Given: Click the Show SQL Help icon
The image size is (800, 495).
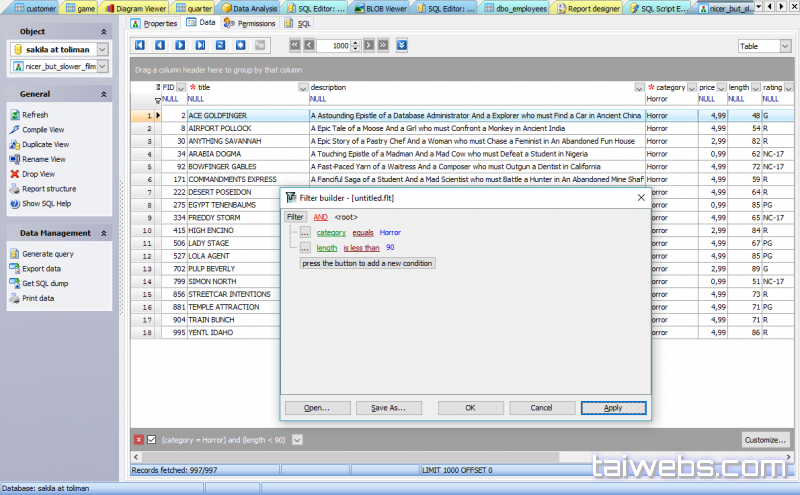Looking at the screenshot, I should tap(14, 203).
